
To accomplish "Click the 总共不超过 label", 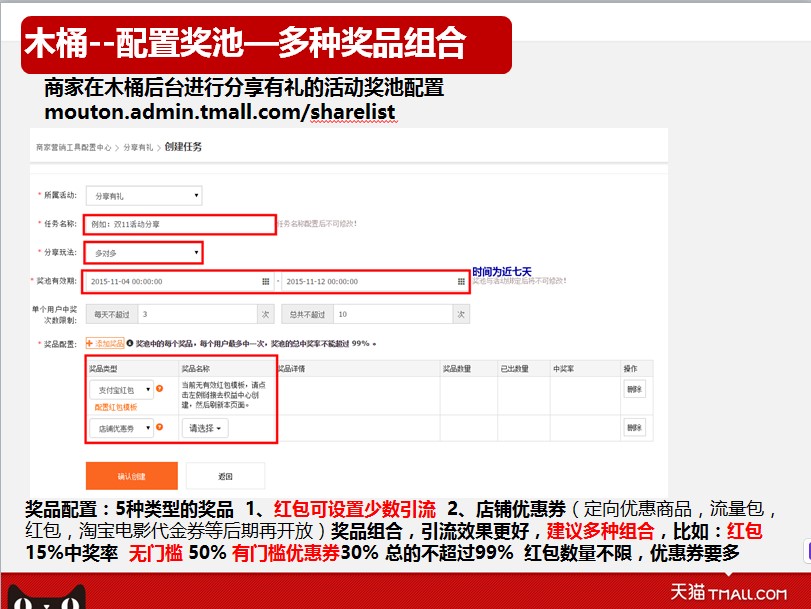I will [x=307, y=314].
